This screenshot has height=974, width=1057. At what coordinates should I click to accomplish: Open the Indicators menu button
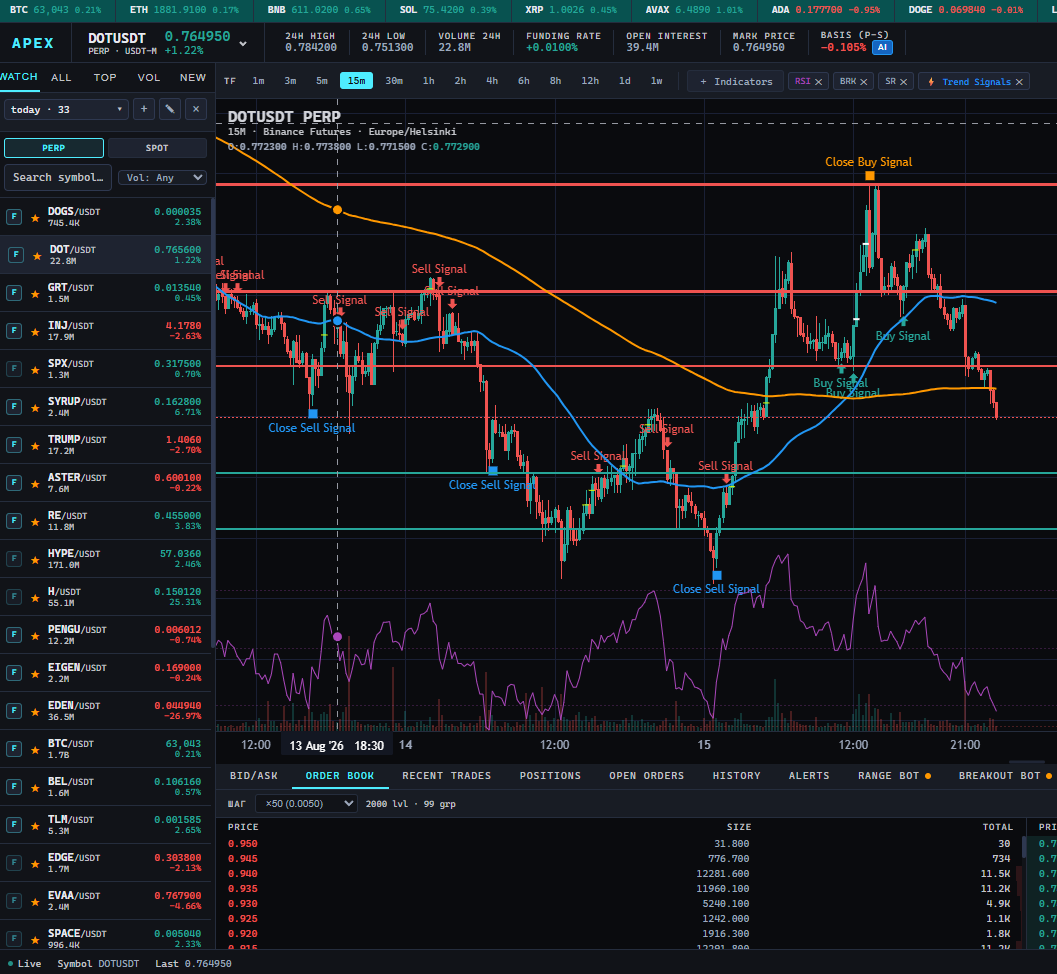pyautogui.click(x=735, y=82)
